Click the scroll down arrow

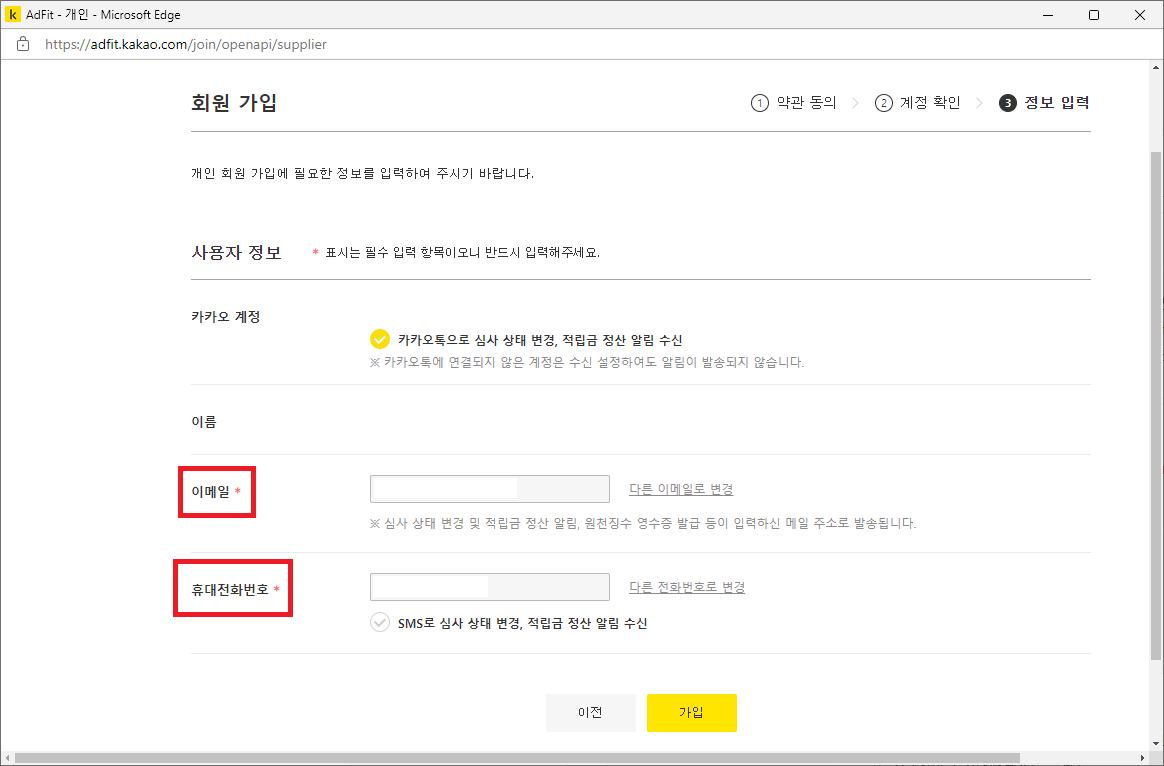click(1156, 743)
